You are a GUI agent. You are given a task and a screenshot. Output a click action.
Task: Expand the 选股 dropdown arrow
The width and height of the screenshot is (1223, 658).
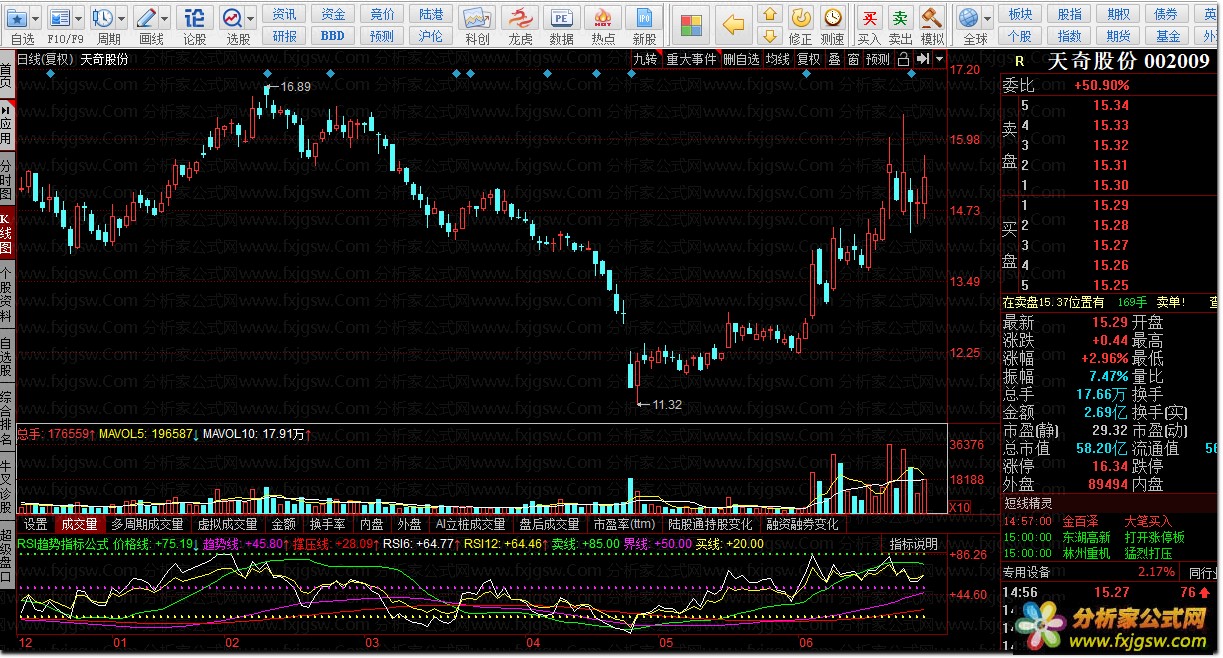point(250,18)
